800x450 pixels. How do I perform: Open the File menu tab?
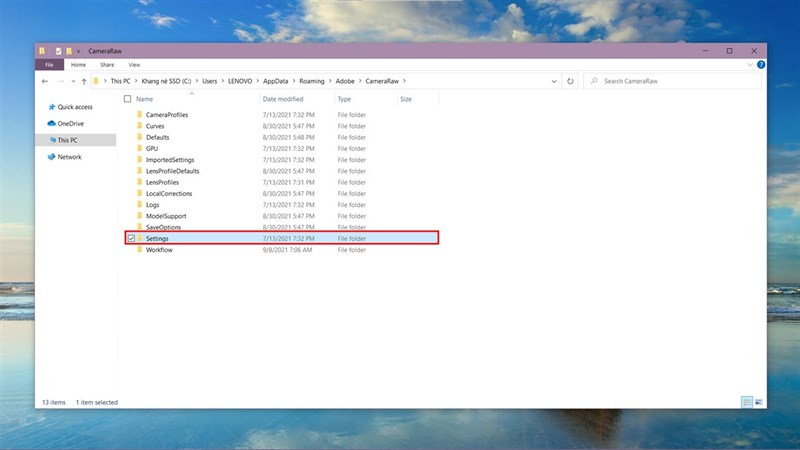click(x=49, y=65)
